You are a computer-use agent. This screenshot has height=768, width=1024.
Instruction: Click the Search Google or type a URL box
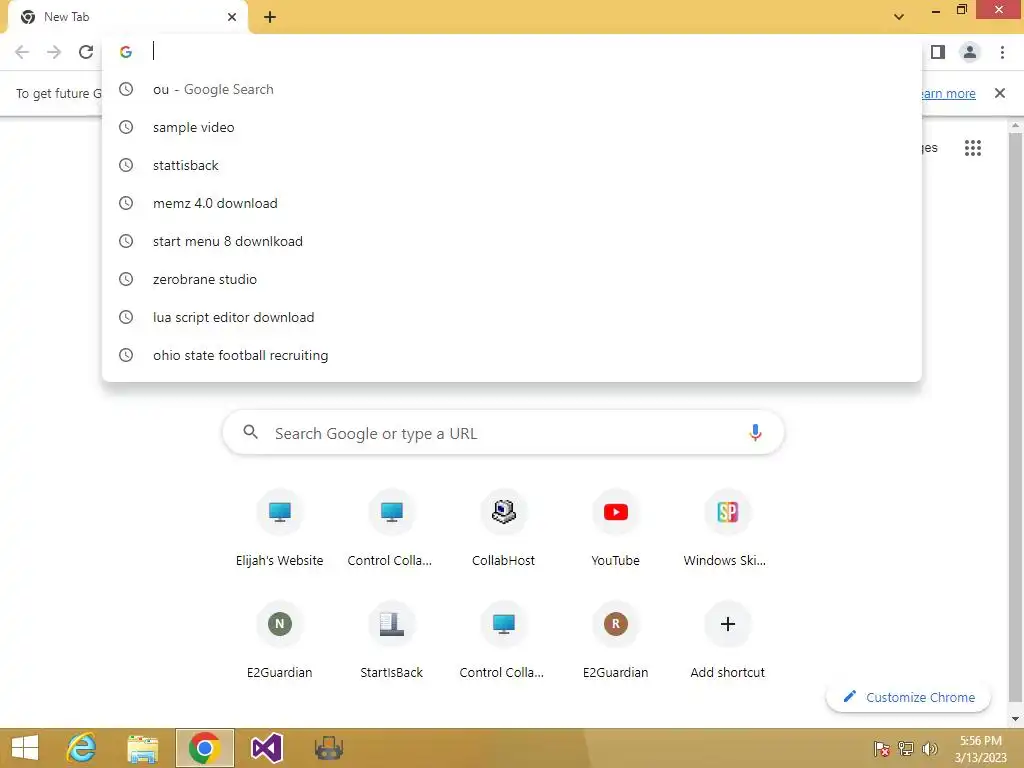tap(503, 433)
